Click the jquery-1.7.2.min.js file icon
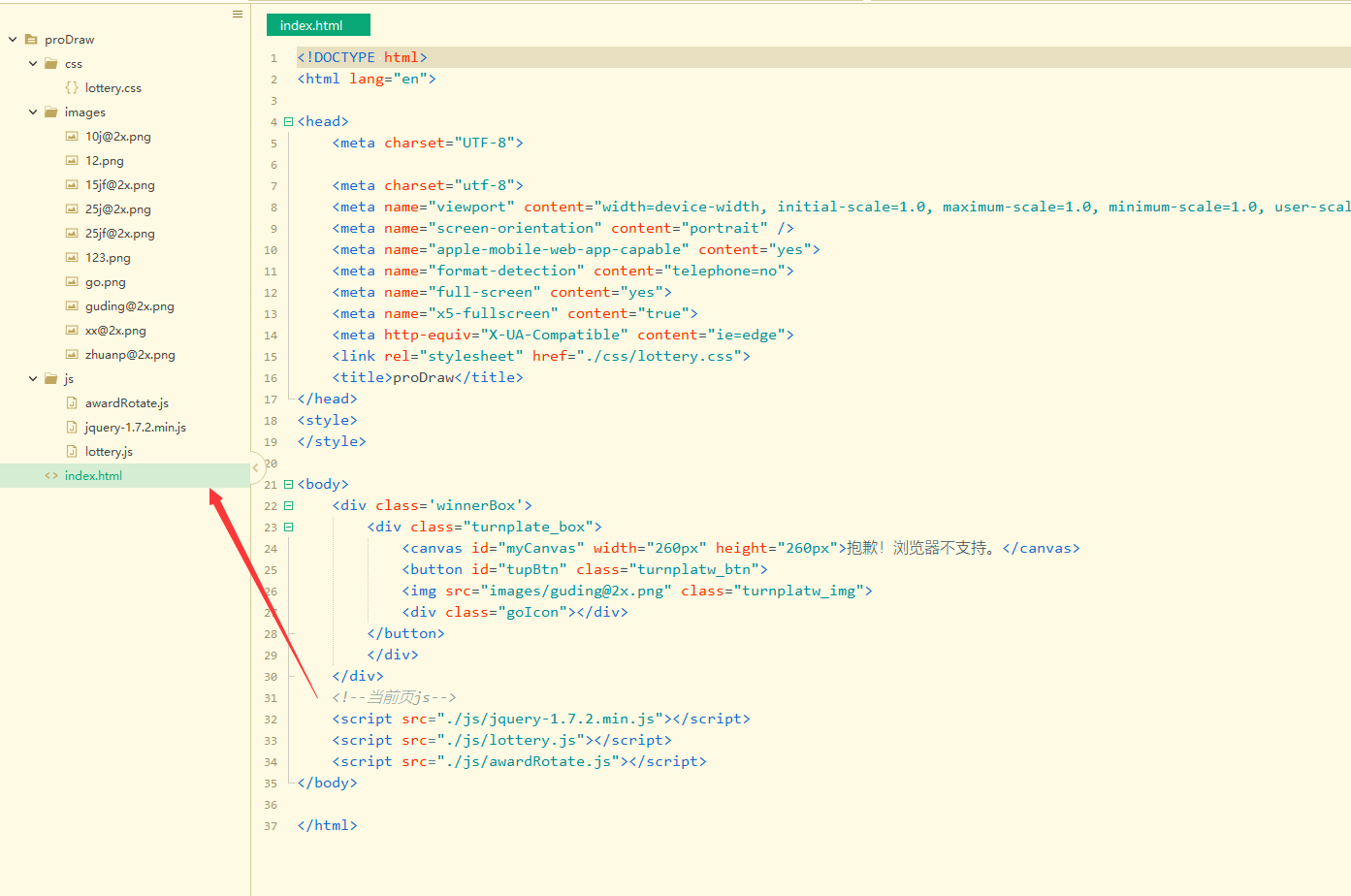 point(72,428)
